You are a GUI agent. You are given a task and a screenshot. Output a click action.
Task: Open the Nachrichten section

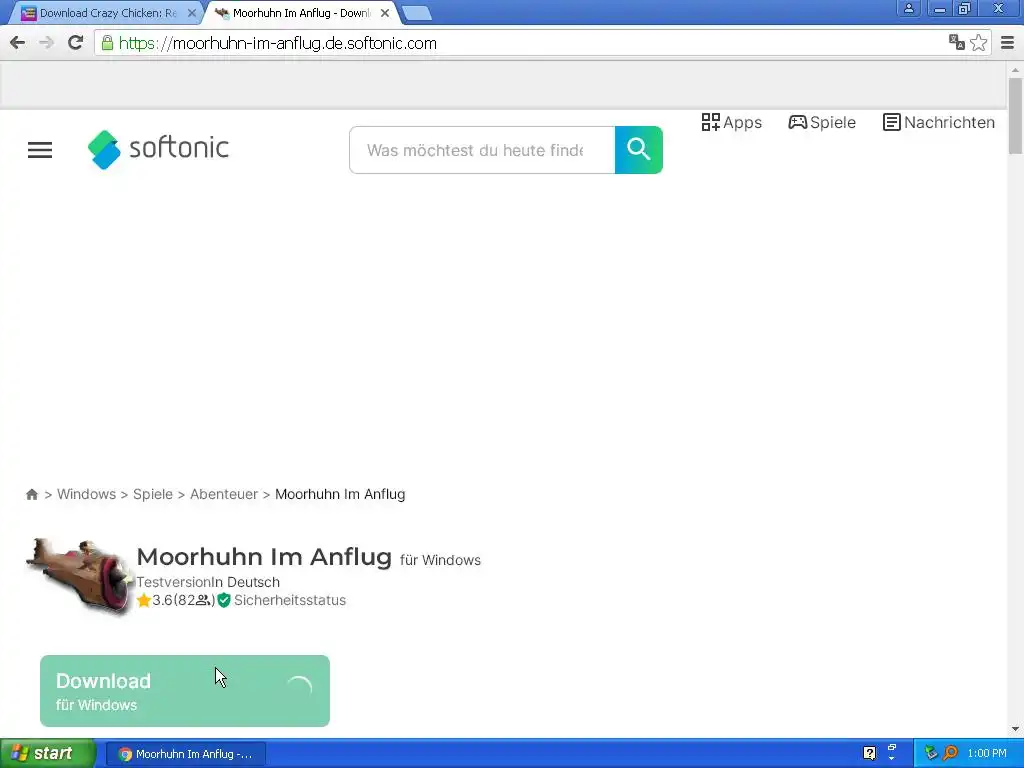pos(938,122)
